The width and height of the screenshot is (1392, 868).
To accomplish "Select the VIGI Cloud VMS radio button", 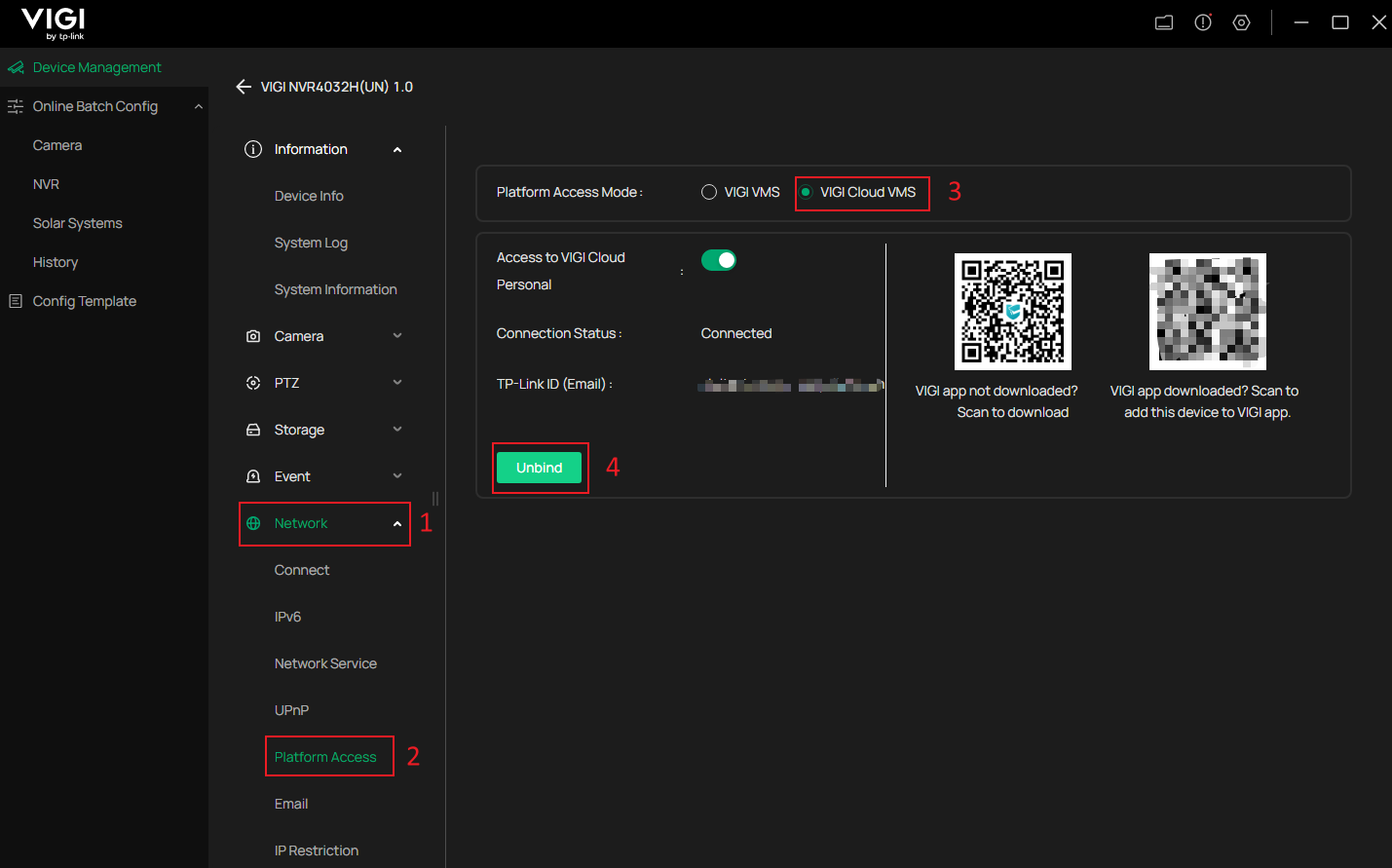I will pos(806,192).
